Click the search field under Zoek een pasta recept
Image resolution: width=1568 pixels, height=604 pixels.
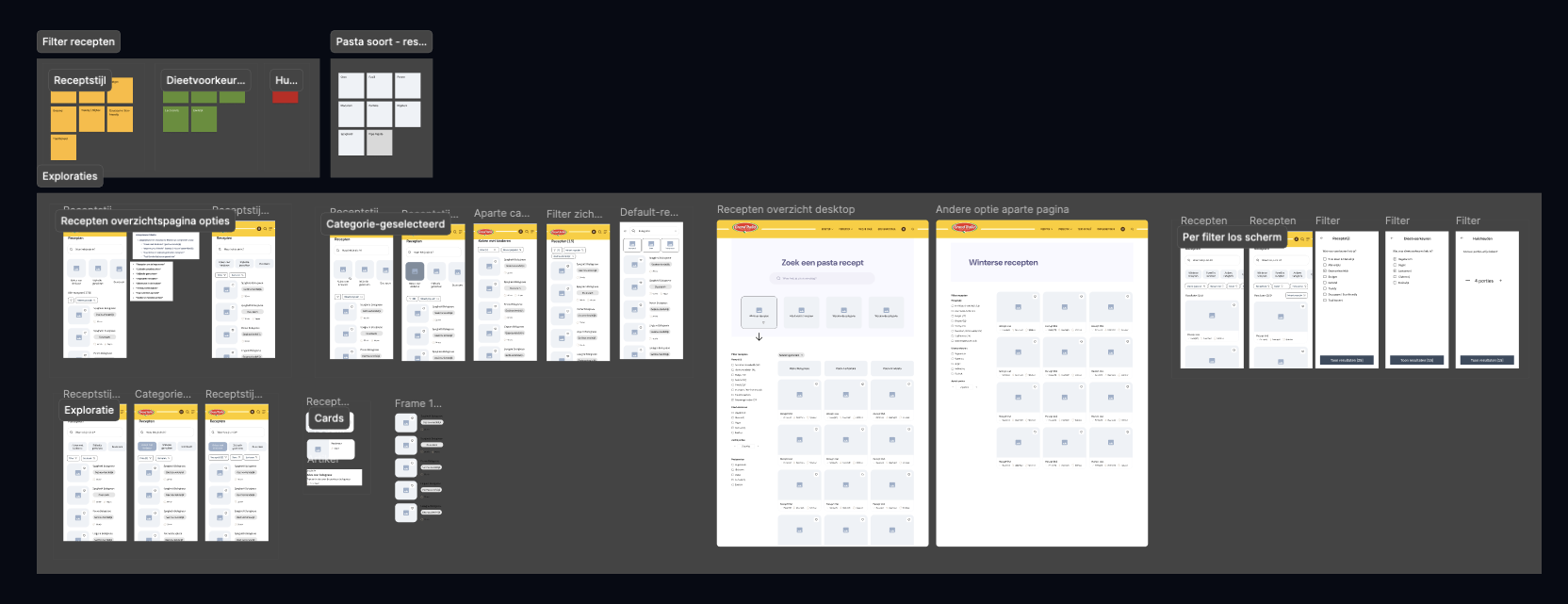[822, 278]
